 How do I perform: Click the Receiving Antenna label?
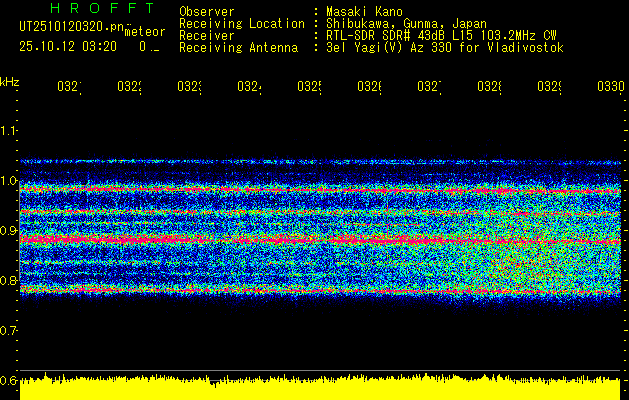[x=239, y=48]
